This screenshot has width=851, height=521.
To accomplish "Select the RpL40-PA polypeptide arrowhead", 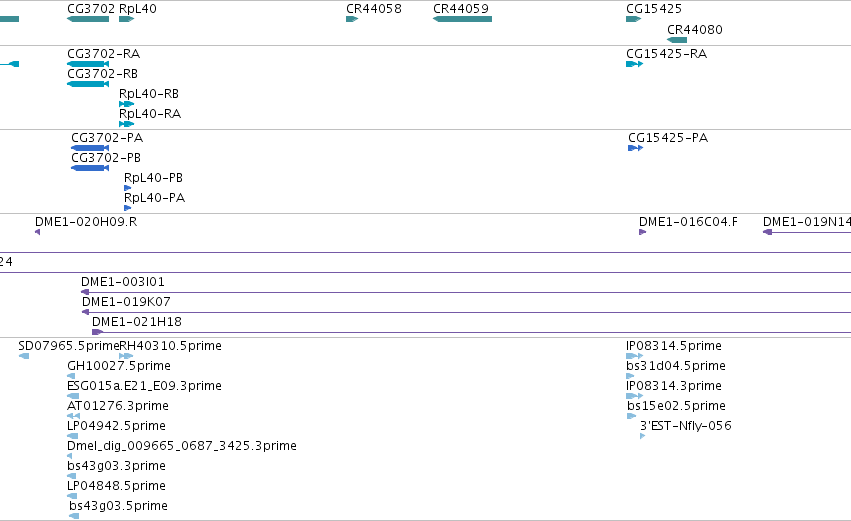I will (x=128, y=208).
